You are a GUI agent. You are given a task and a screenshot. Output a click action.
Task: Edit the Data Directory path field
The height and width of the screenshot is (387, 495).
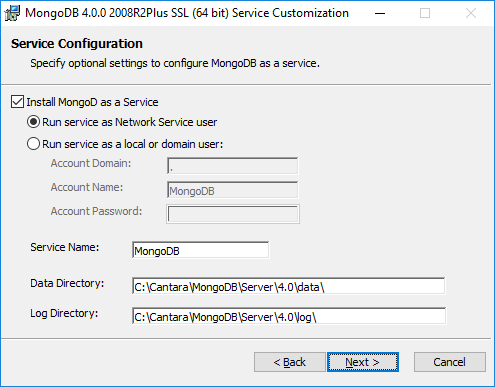click(x=289, y=286)
